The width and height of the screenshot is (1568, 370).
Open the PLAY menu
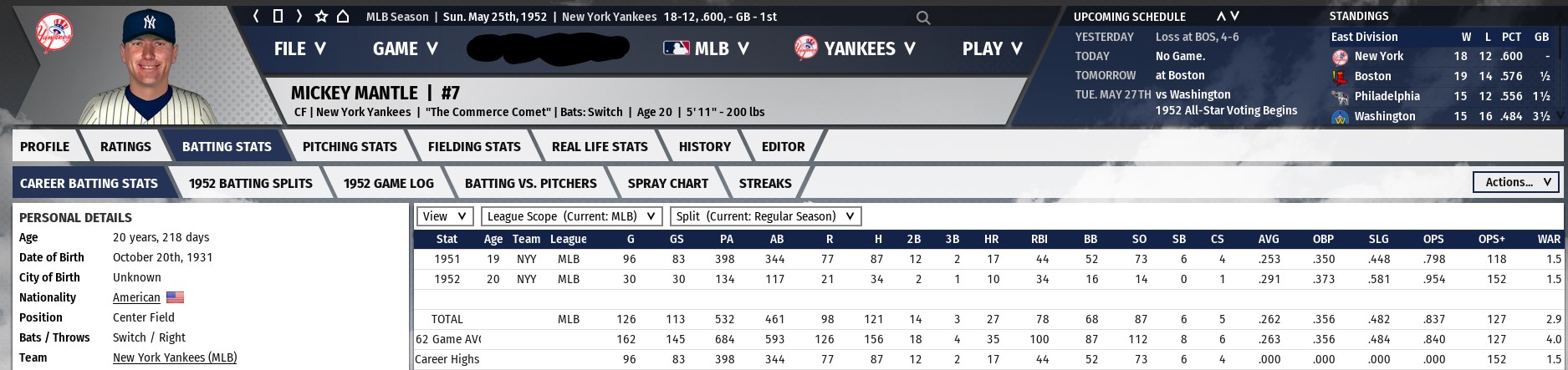click(x=992, y=48)
